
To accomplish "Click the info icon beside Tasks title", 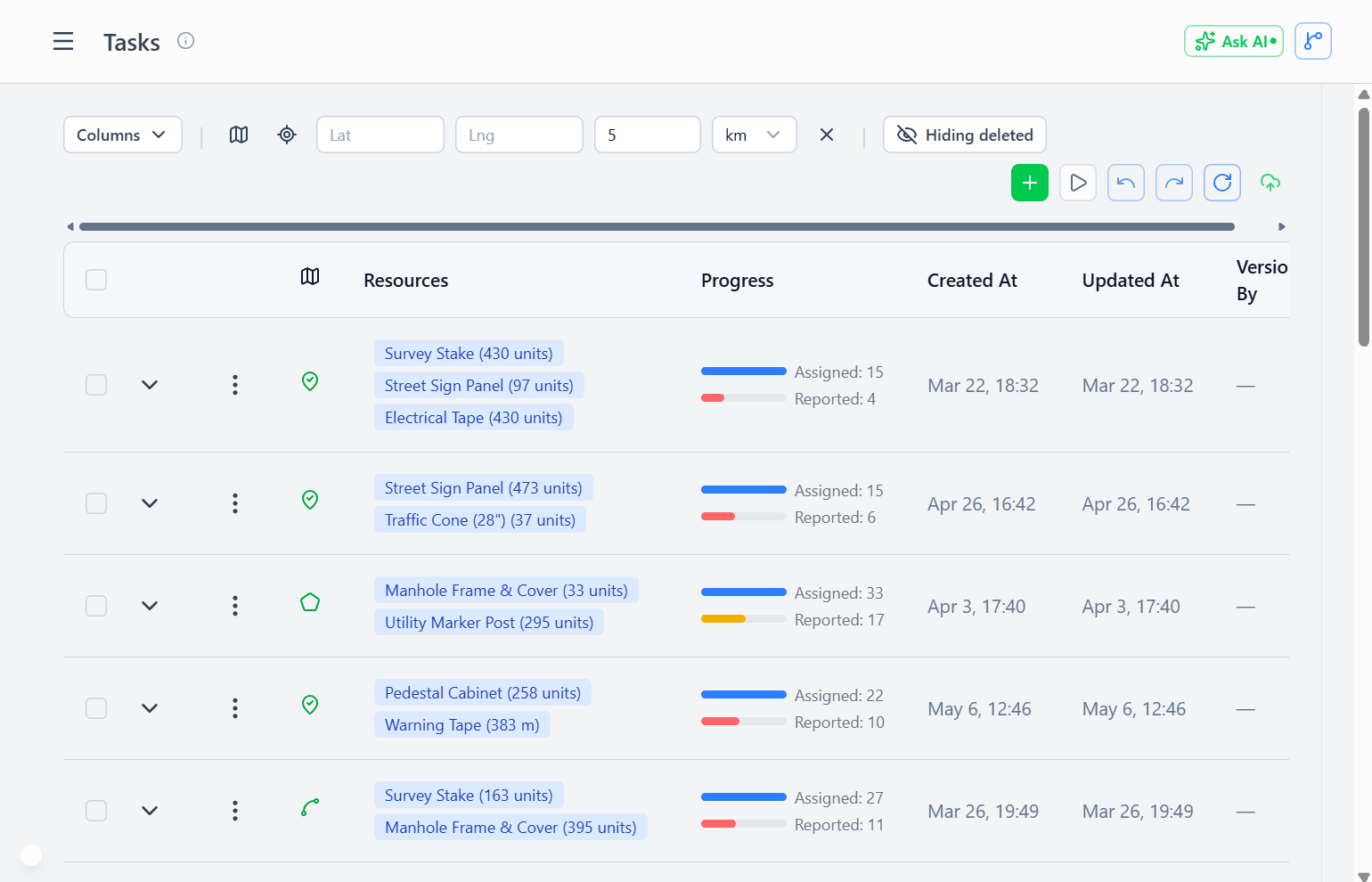I will pyautogui.click(x=185, y=41).
